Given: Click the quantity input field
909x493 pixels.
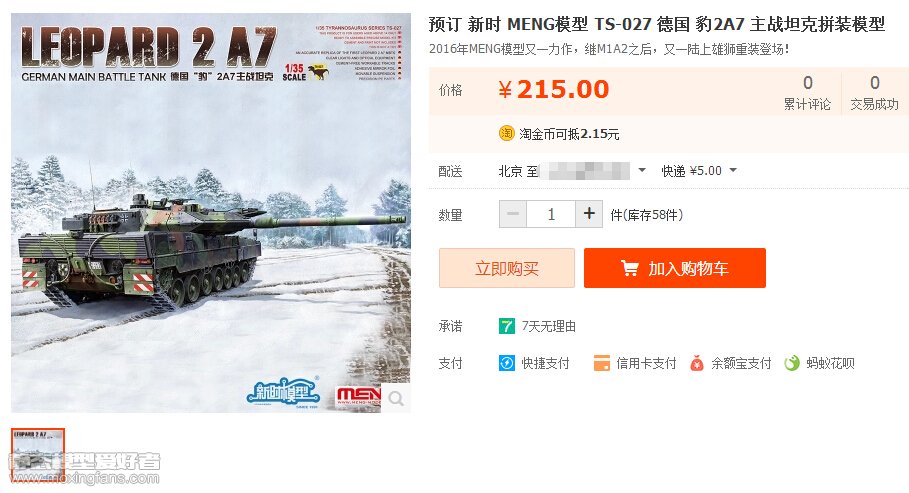Looking at the screenshot, I should click(551, 214).
